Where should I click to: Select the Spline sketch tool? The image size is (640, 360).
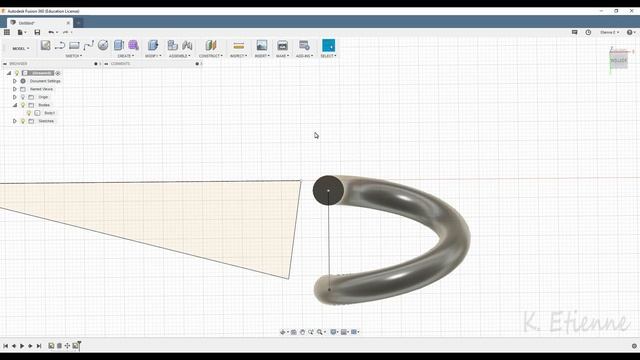[x=89, y=45]
